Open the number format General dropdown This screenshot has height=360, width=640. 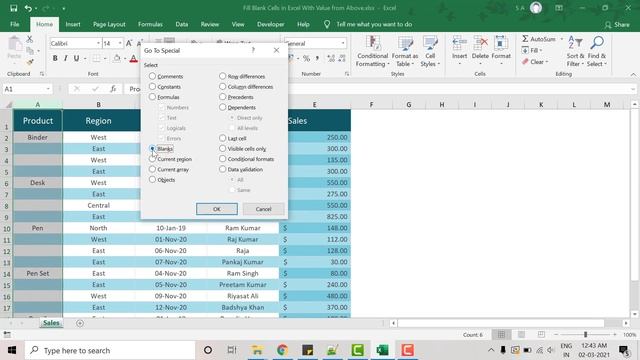pos(343,43)
